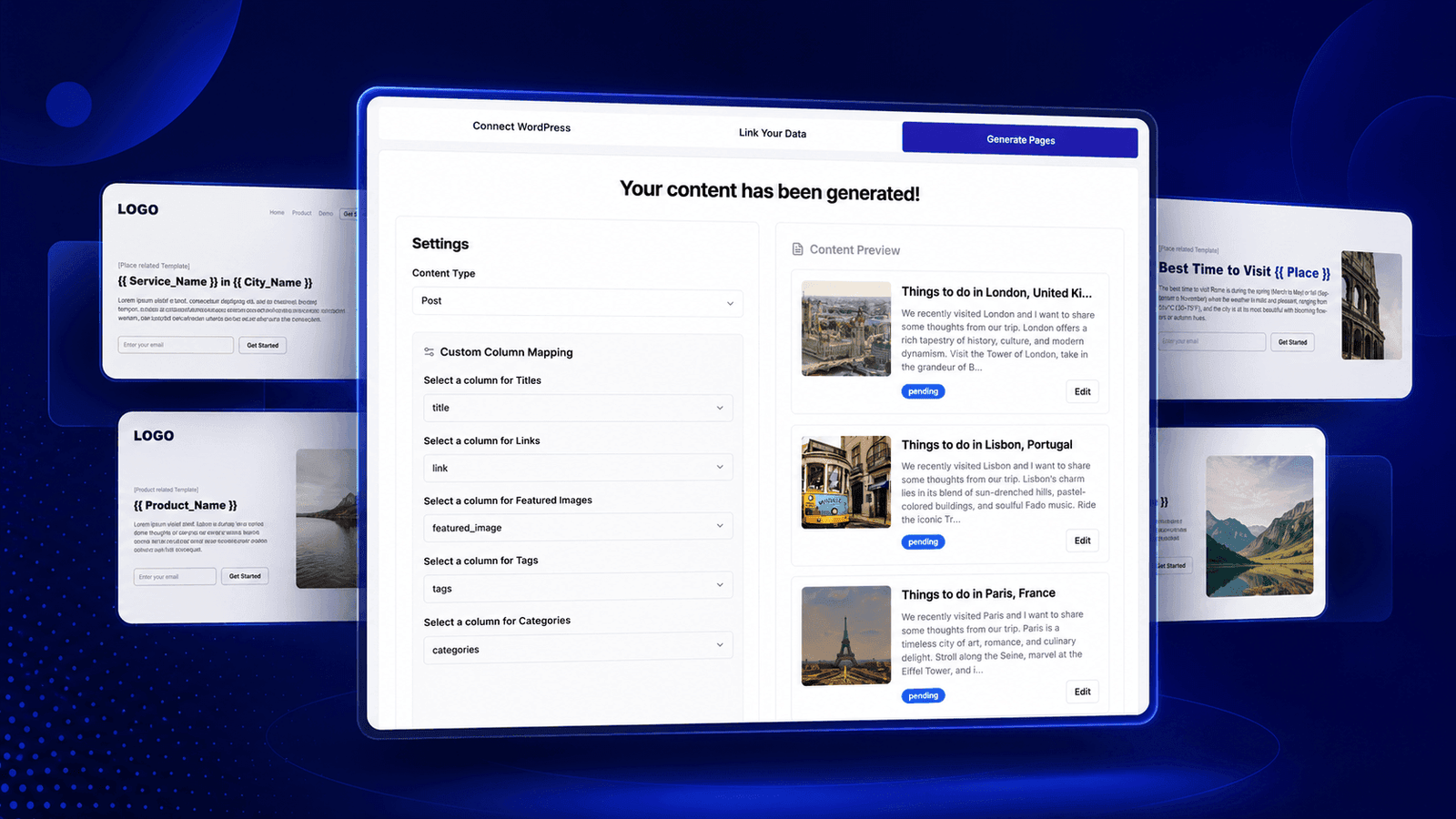Expand the Categories column dropdown
The height and width of the screenshot is (819, 1456).
click(x=578, y=649)
